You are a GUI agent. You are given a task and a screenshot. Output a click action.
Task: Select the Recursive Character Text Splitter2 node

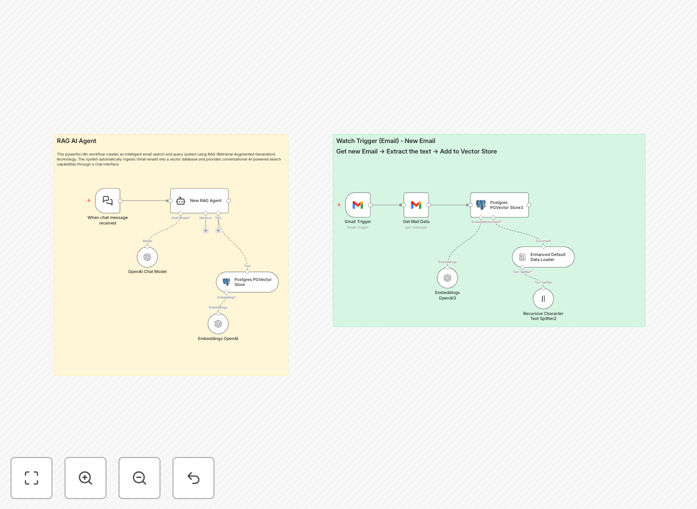point(543,299)
